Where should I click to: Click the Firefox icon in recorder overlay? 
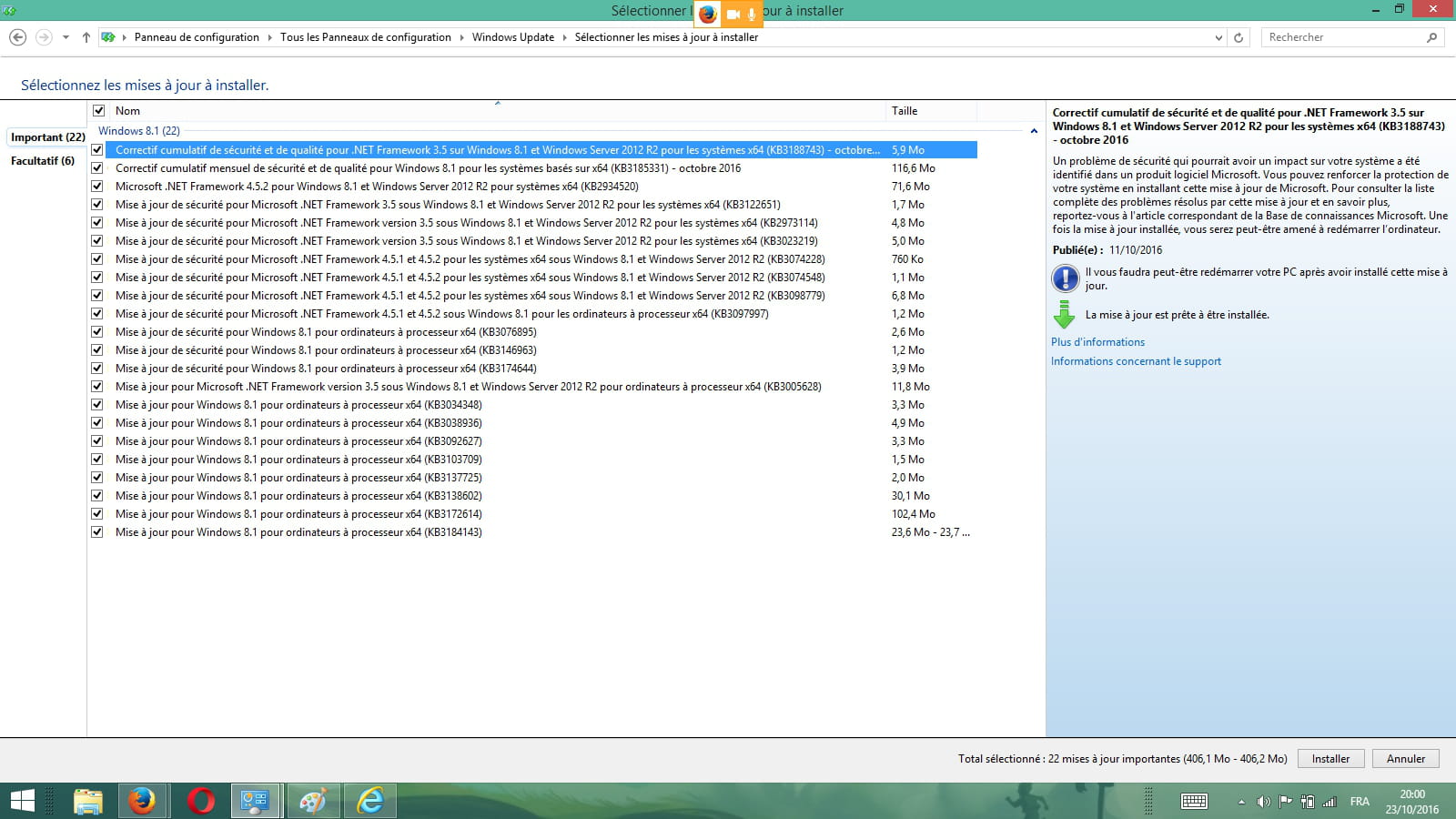(x=708, y=14)
